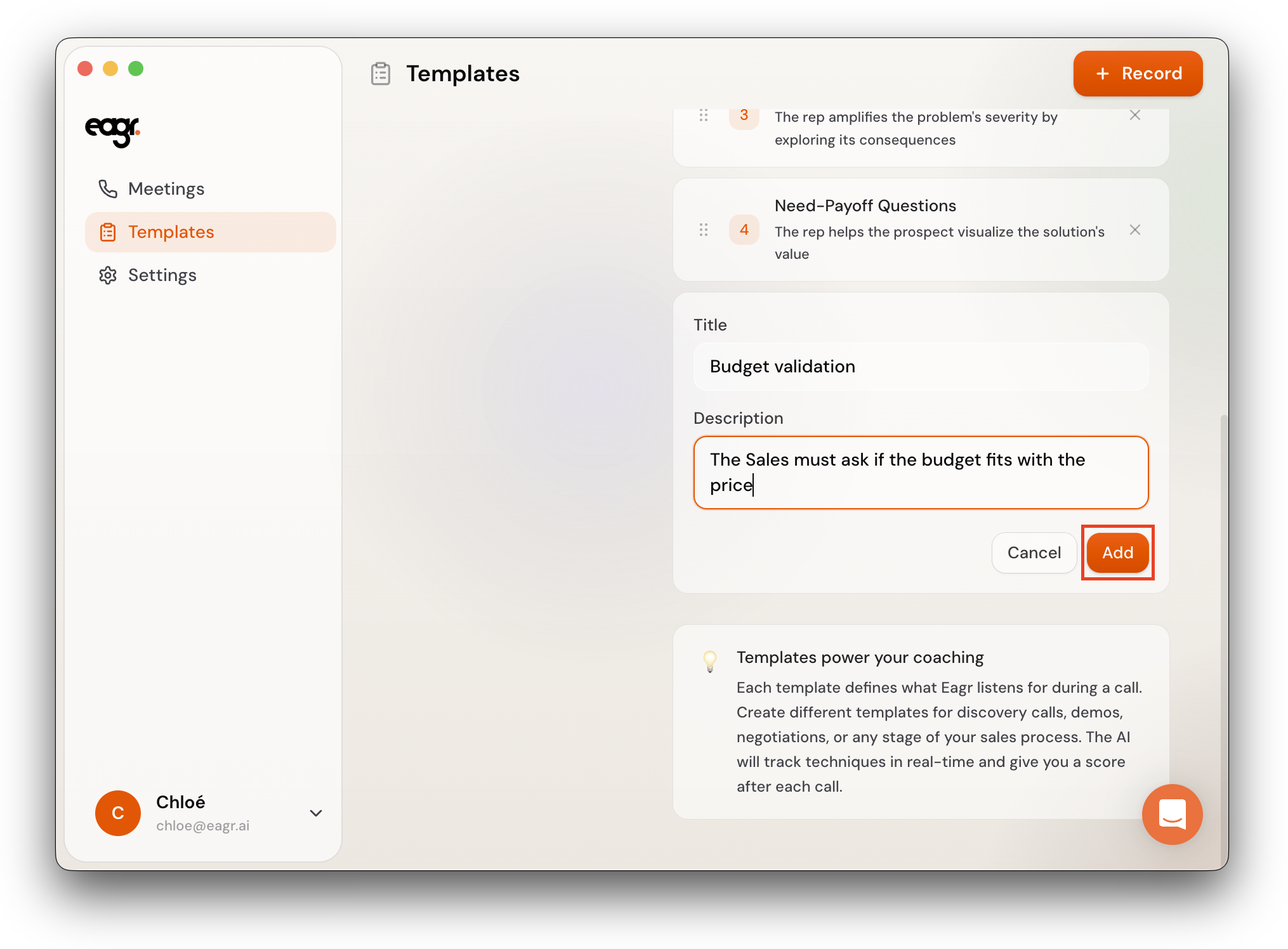Click inside the Description text area
Screen dimensions: 1288x949
[920, 472]
